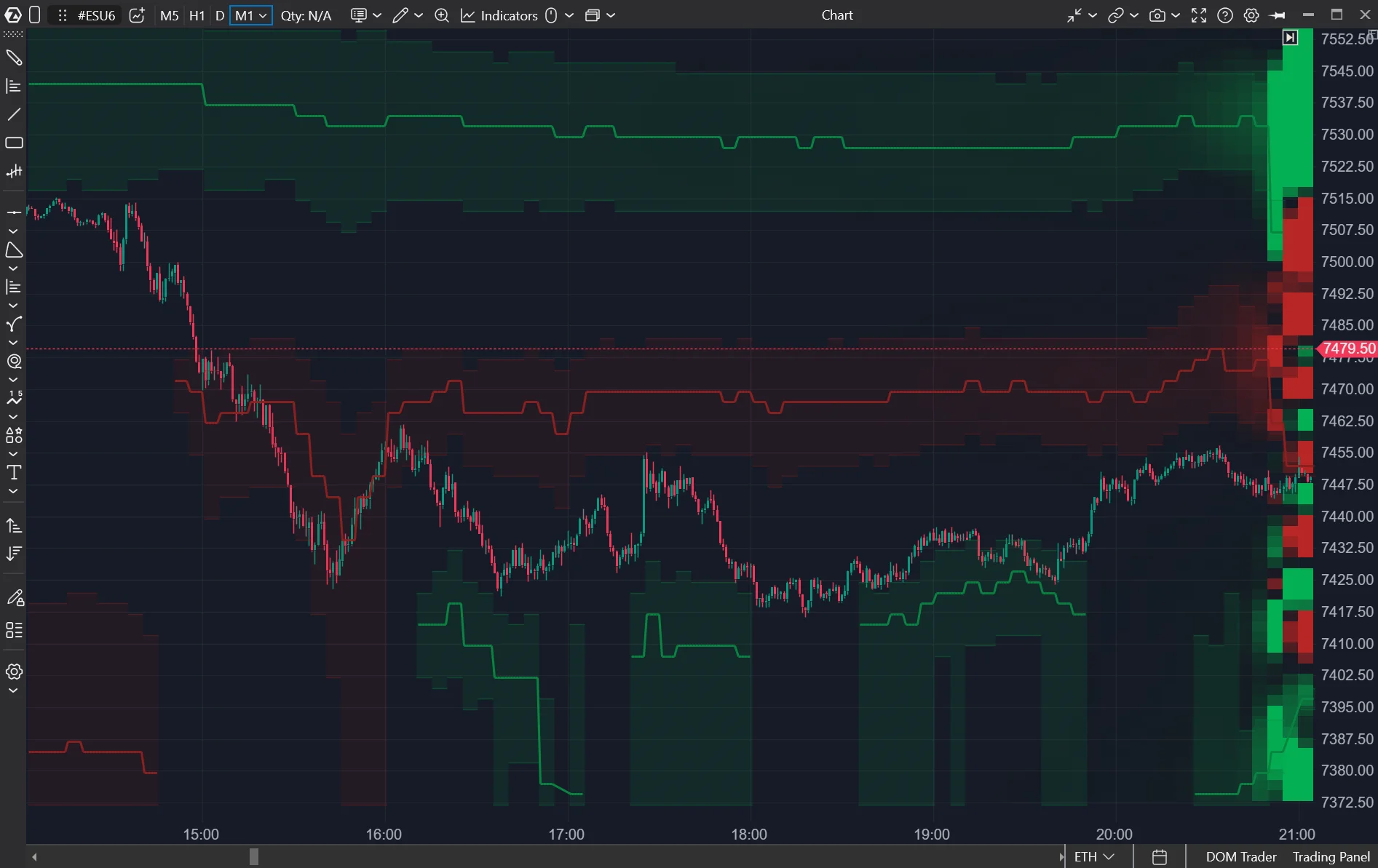Click the Qty: N/A quantity field

click(x=306, y=15)
